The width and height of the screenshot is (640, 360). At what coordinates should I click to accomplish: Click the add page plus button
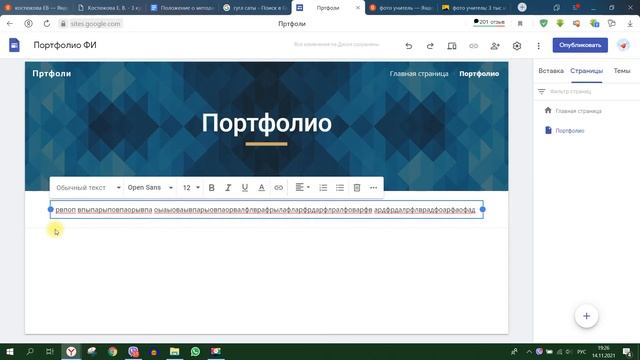point(587,316)
